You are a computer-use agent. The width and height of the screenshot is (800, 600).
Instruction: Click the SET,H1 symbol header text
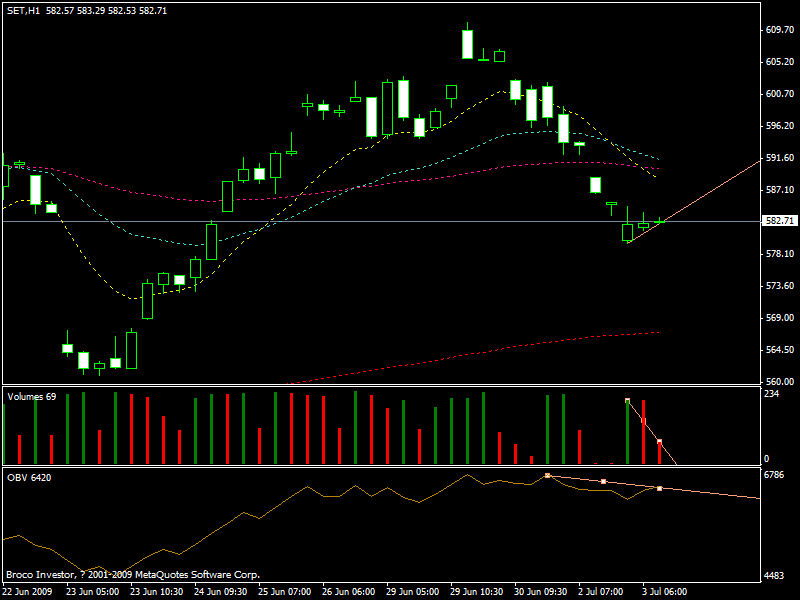23,11
